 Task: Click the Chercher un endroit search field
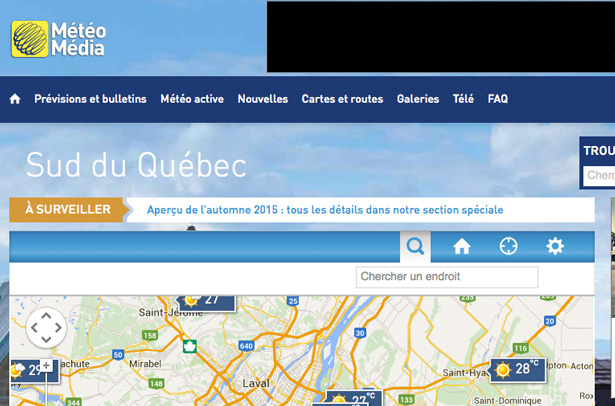point(446,277)
